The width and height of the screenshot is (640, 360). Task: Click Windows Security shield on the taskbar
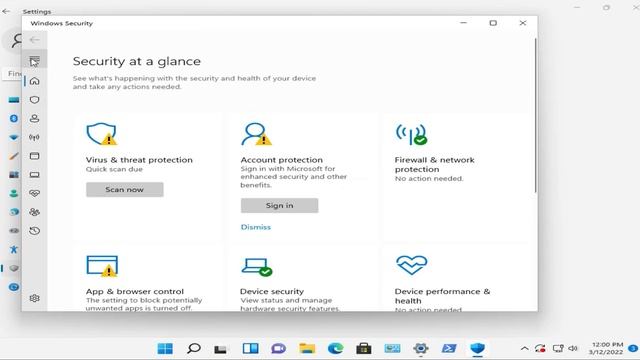(477, 348)
